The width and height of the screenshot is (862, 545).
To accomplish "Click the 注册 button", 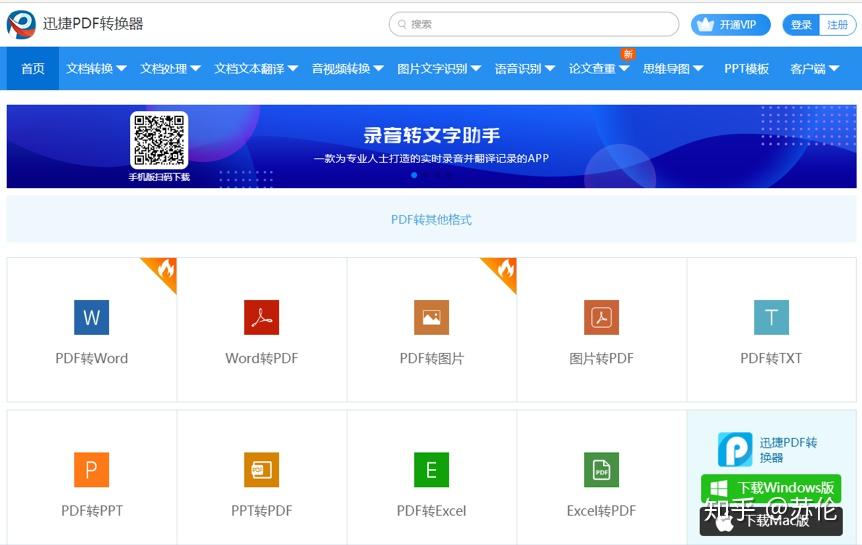I will pos(837,25).
